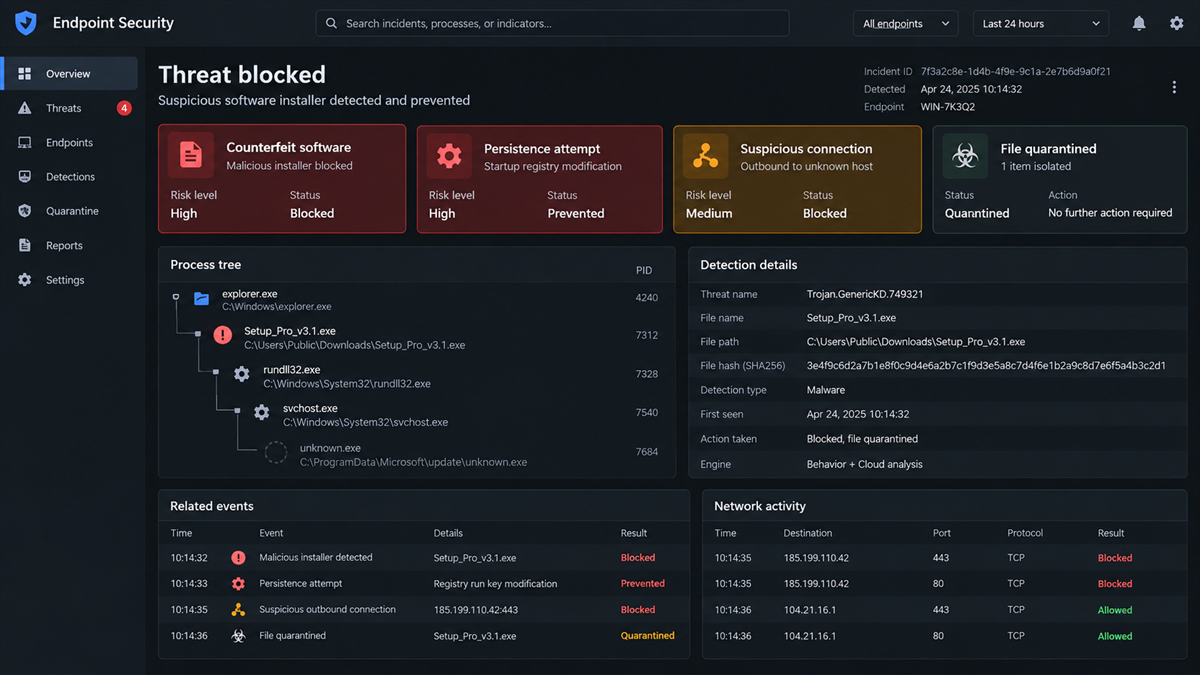The width and height of the screenshot is (1200, 675).
Task: Click 104.21.16.1 destination on port 443
Action: (810, 610)
